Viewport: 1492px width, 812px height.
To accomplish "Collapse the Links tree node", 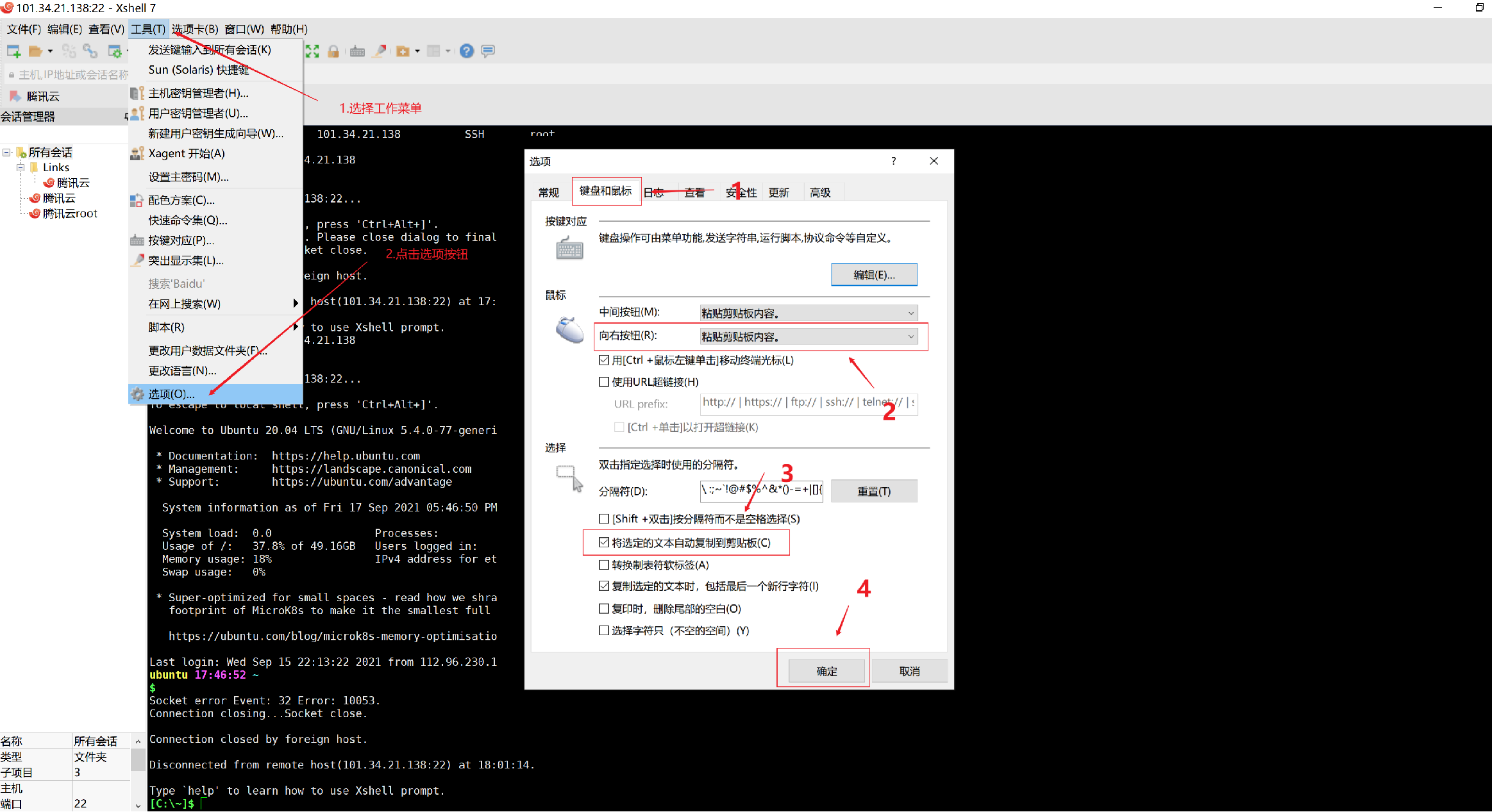I will coord(20,167).
